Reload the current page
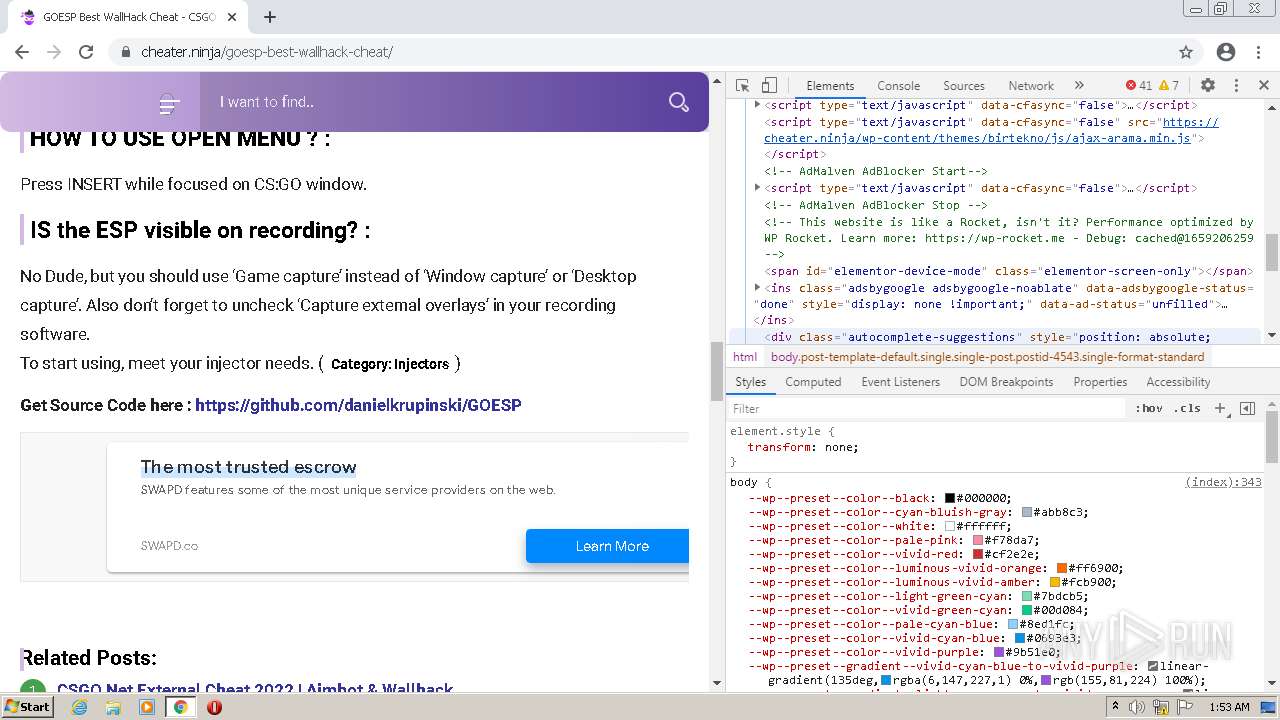 [x=86, y=52]
